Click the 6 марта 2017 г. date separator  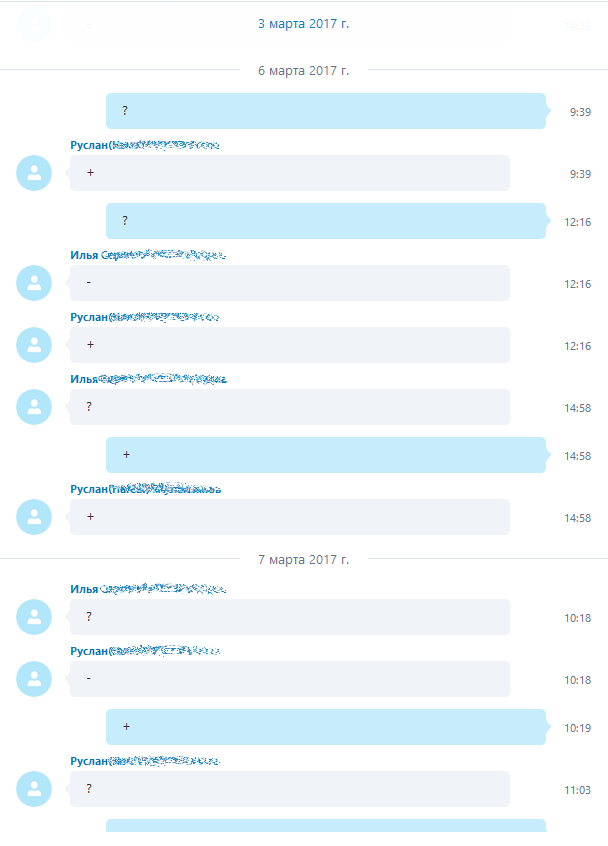tap(304, 71)
